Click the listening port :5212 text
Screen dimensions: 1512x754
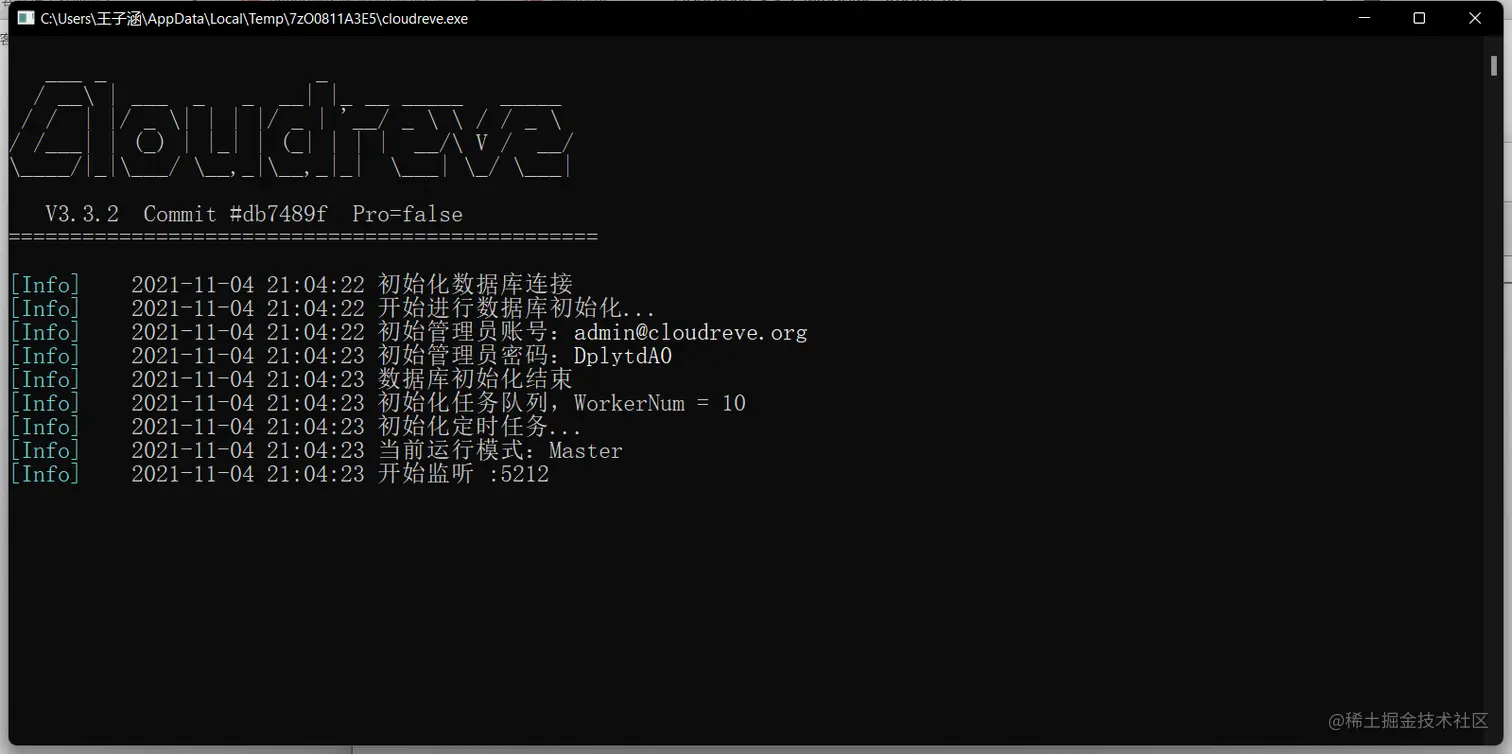[x=519, y=474]
